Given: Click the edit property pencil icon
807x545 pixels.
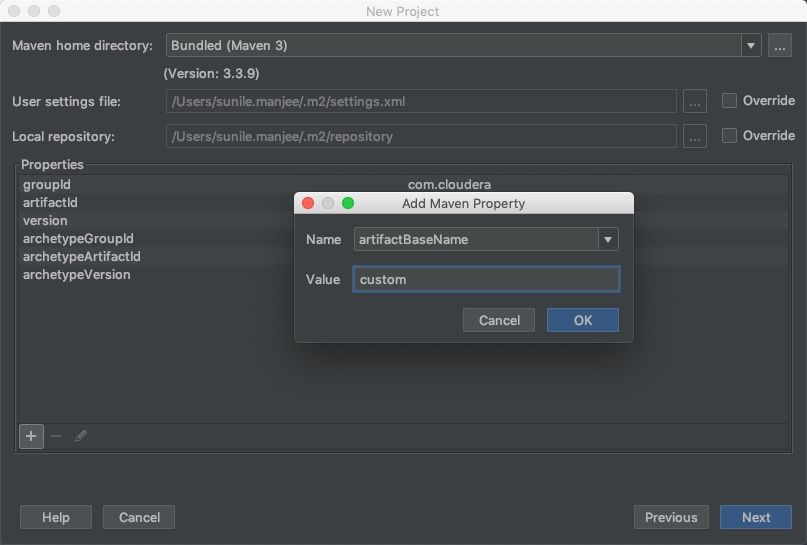Looking at the screenshot, I should click(x=81, y=436).
